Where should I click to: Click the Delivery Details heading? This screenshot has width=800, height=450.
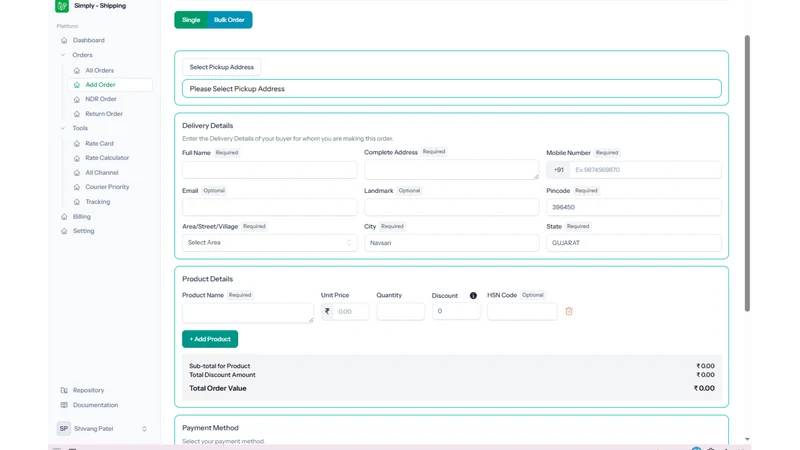pyautogui.click(x=208, y=126)
